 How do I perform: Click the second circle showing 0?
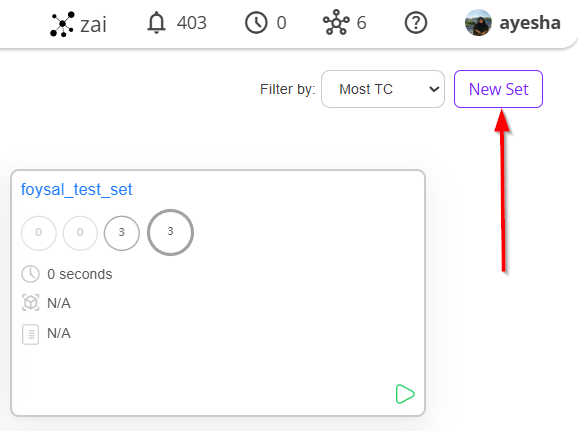[80, 233]
